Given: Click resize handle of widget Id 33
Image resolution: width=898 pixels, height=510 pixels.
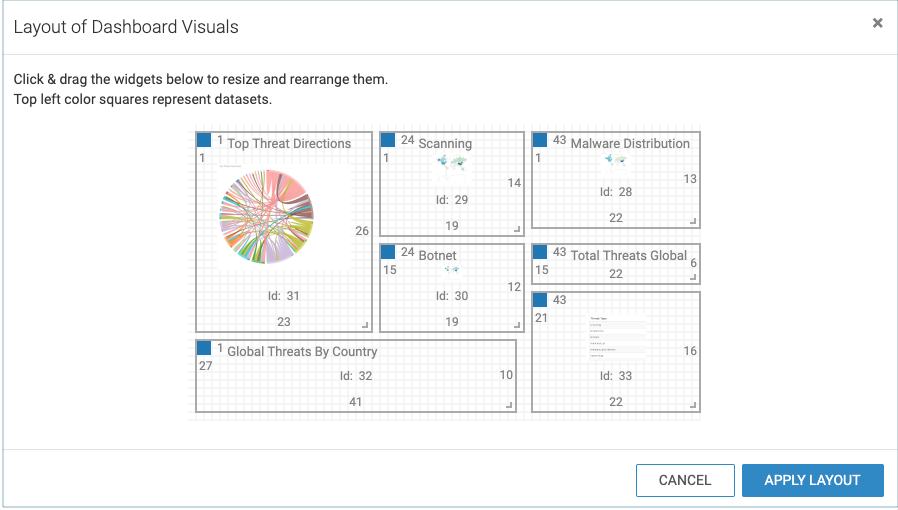Looking at the screenshot, I should point(693,404).
